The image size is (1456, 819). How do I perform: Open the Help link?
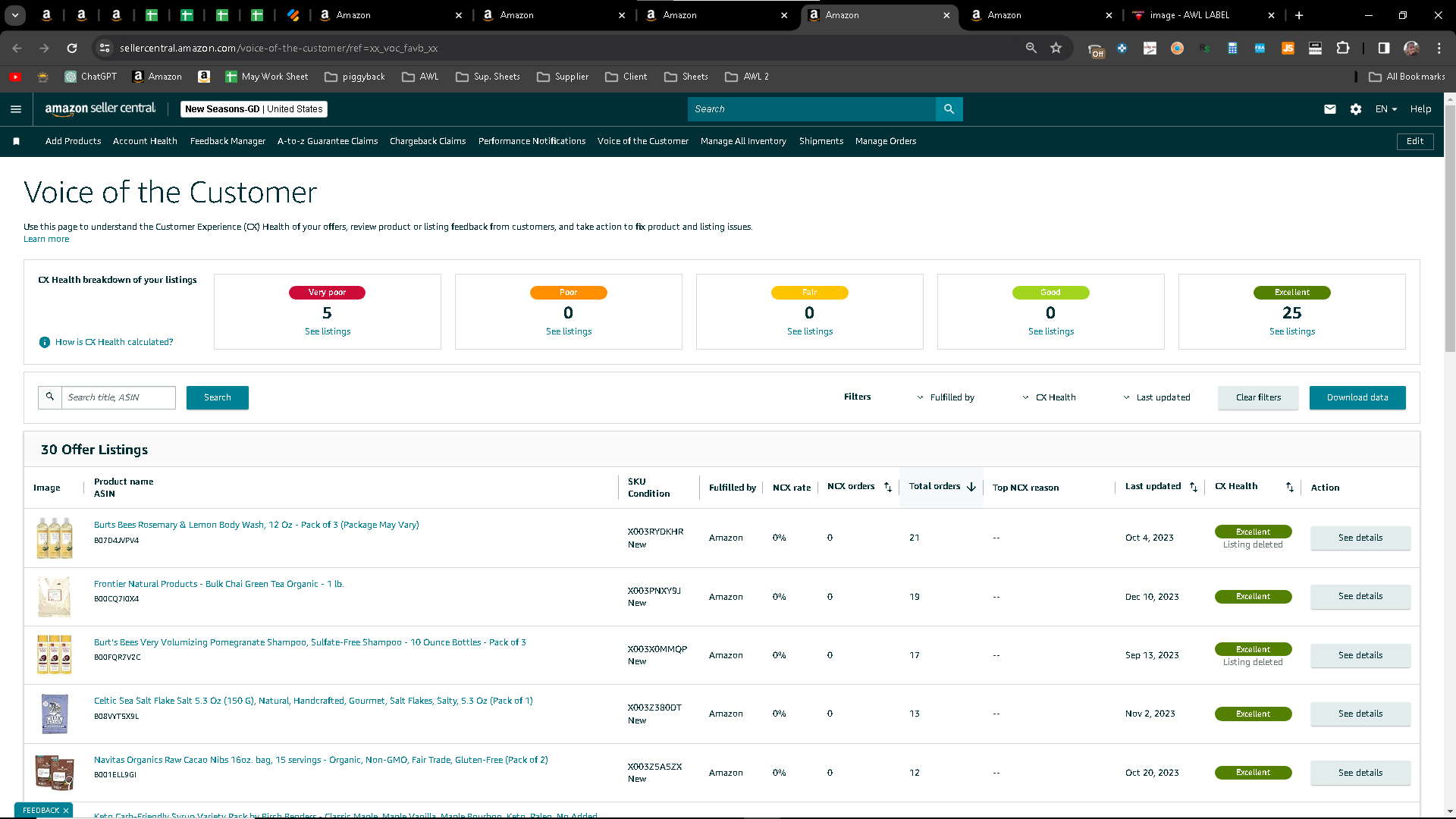[x=1420, y=109]
